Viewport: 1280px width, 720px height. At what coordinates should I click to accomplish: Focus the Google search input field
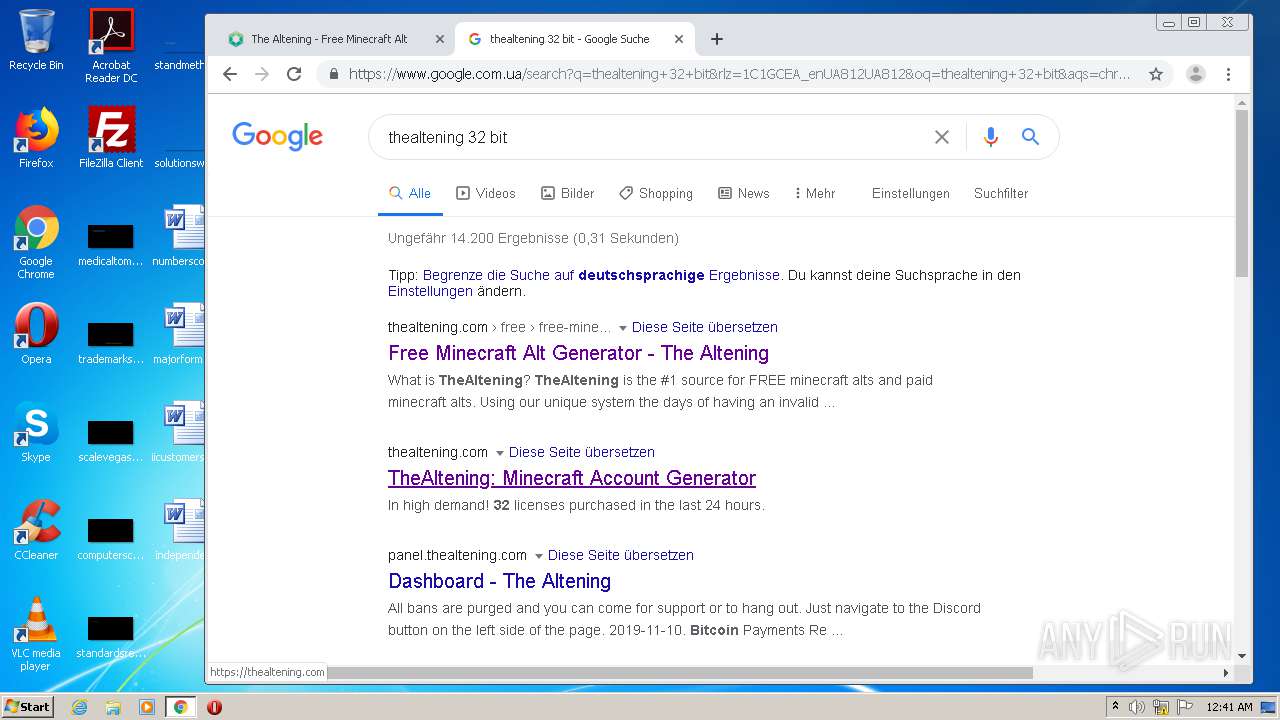tap(650, 137)
